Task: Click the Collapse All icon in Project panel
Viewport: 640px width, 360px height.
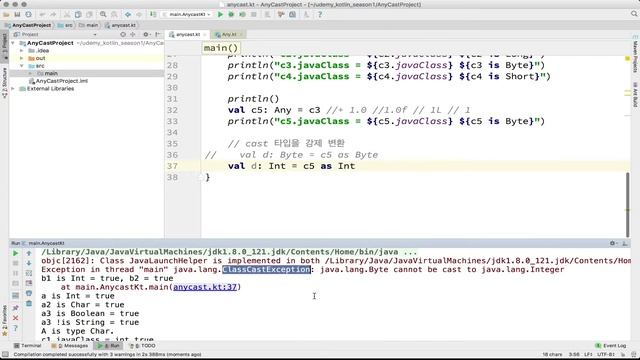Action: coord(133,35)
